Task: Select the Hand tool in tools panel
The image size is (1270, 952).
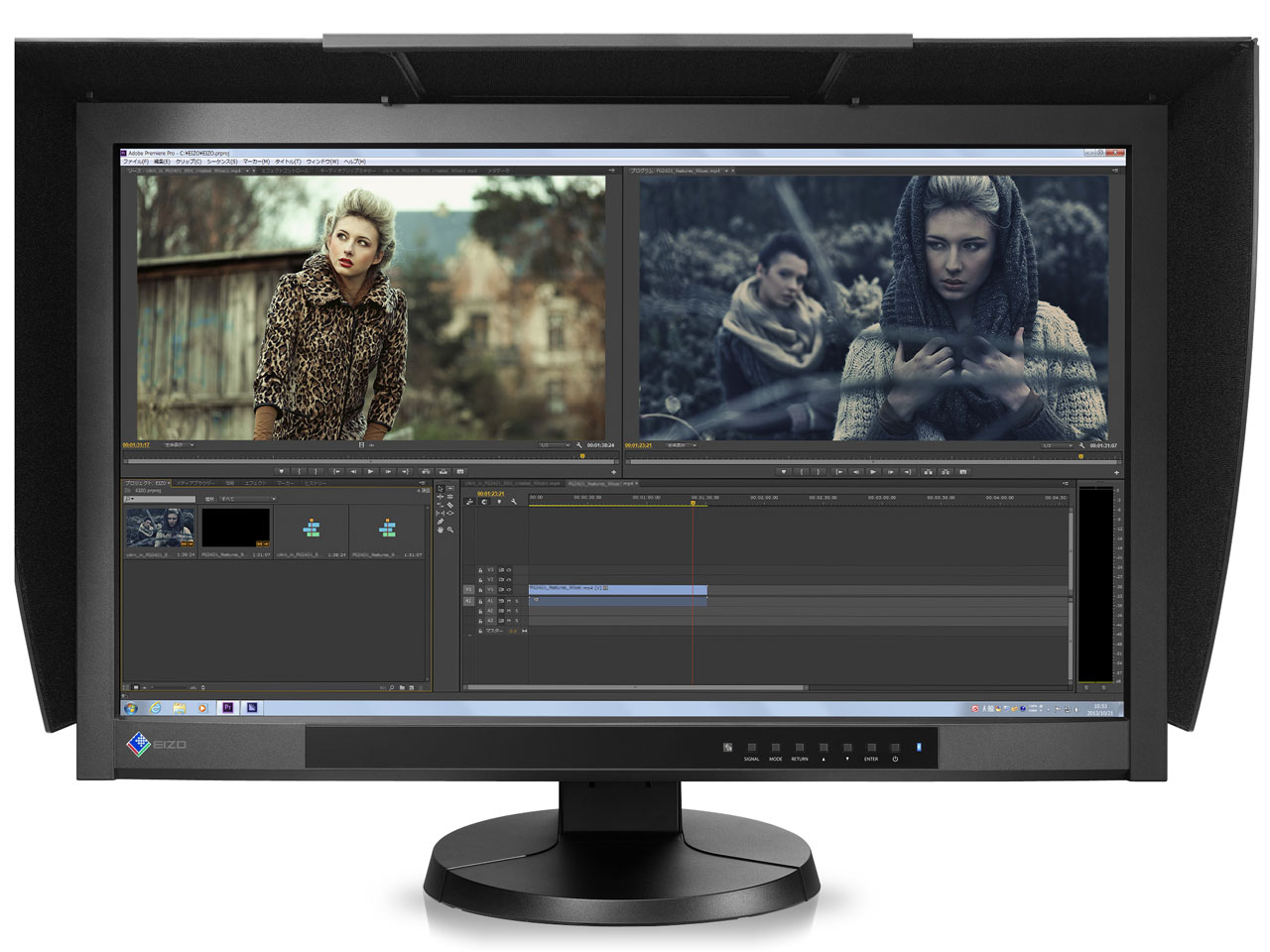Action: [442, 530]
